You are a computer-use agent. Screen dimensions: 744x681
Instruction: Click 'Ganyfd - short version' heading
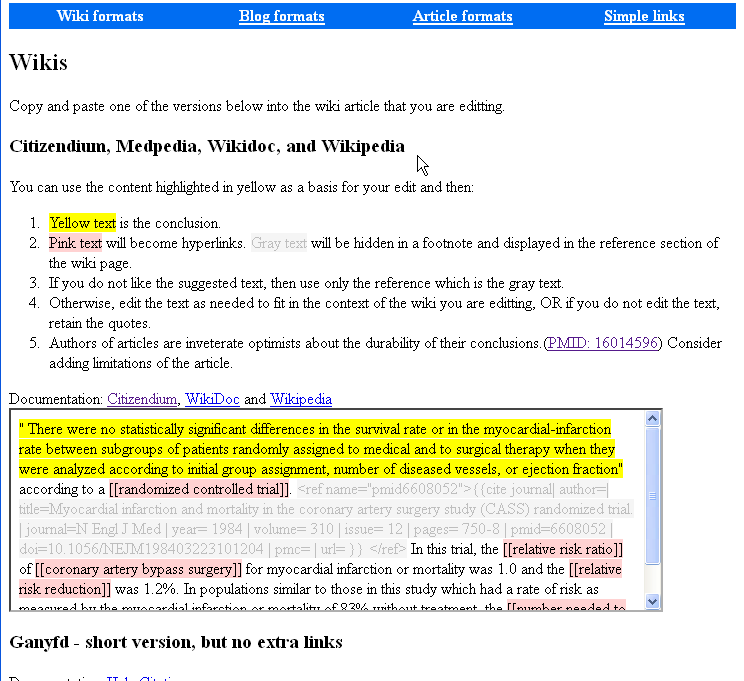[176, 643]
